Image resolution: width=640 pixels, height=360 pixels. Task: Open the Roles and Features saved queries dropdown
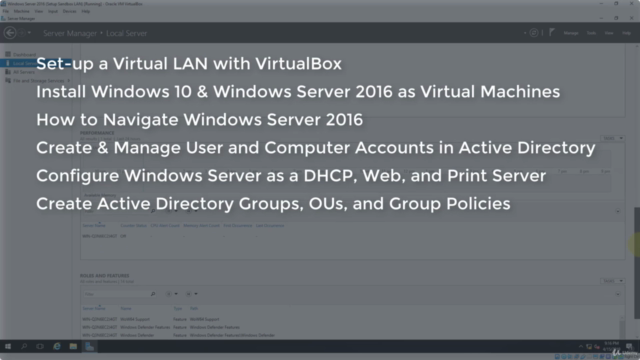pos(192,294)
